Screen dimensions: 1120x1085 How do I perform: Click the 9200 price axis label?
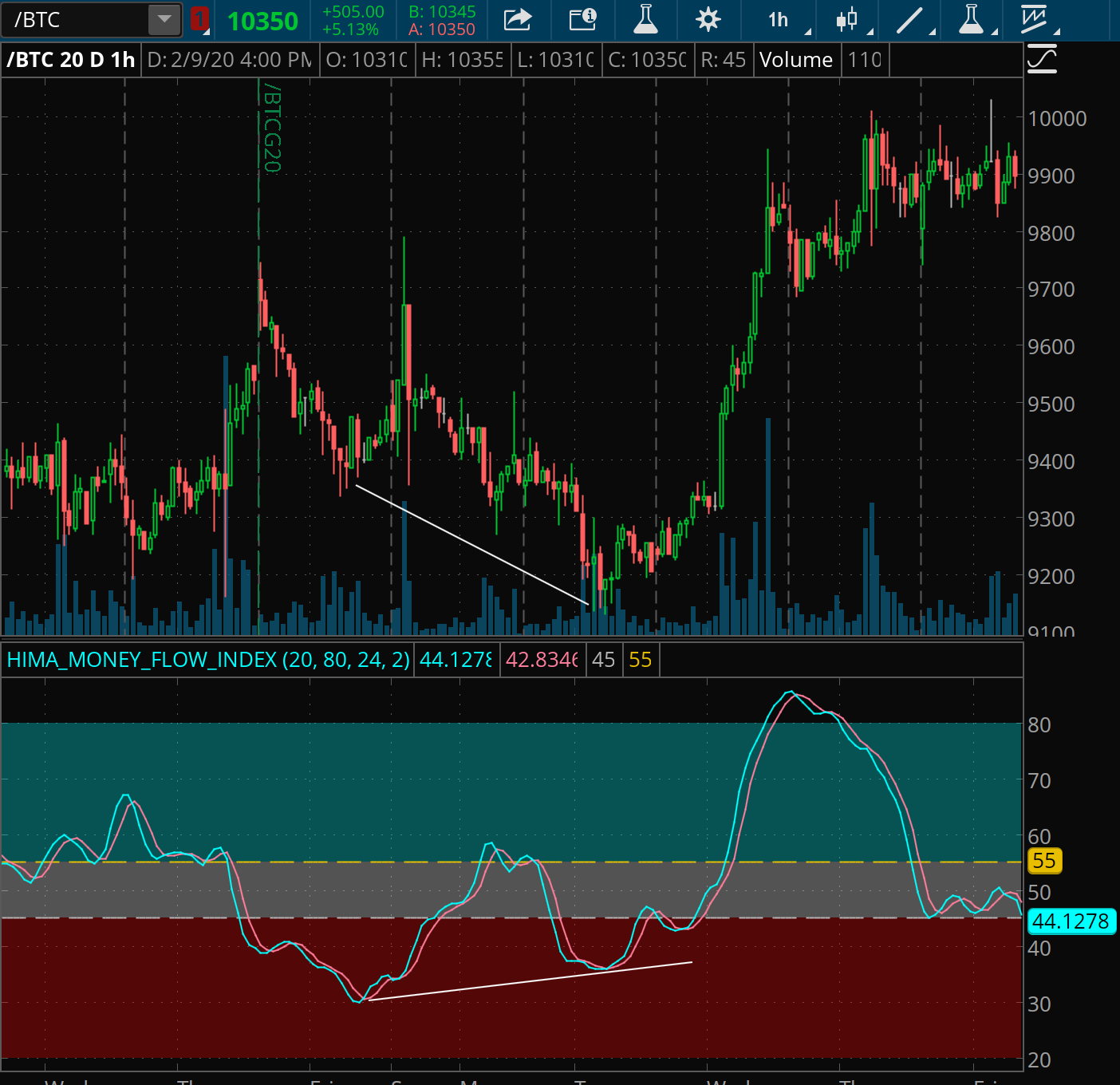1051,576
